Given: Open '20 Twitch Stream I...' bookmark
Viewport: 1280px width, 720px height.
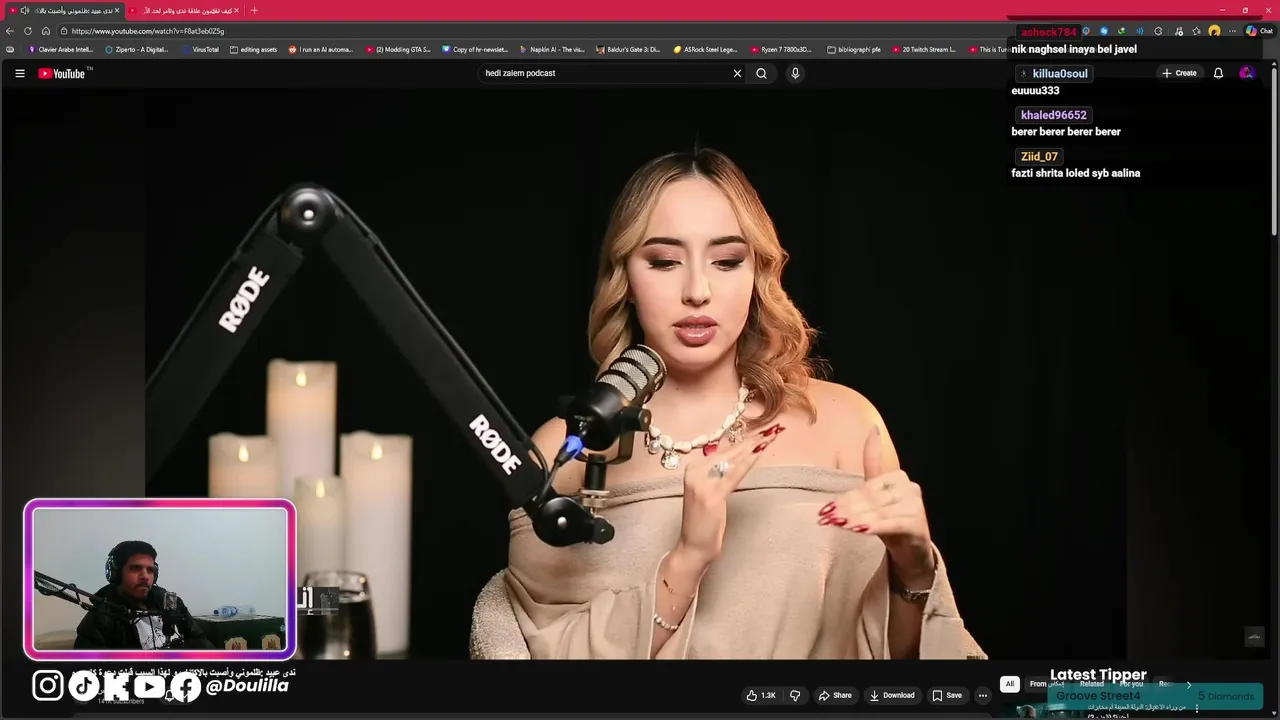Looking at the screenshot, I should [924, 49].
